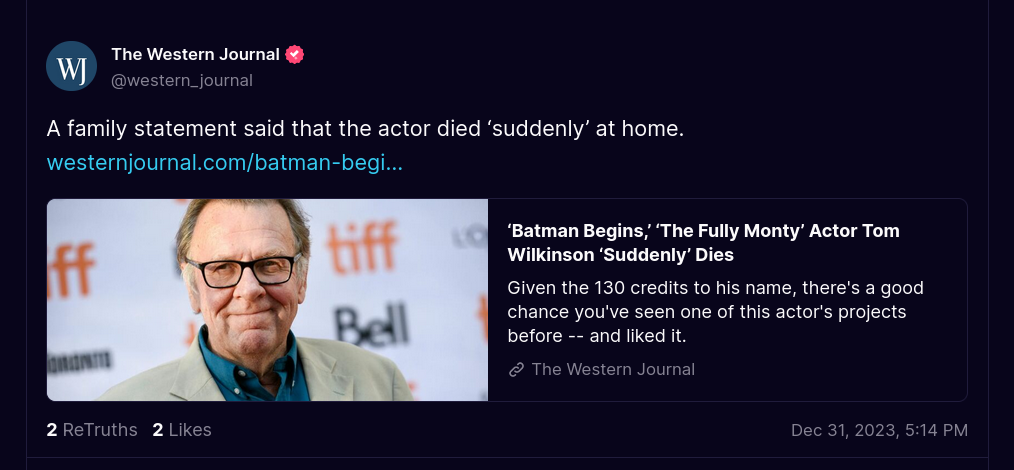The height and width of the screenshot is (470, 1014).
Task: Click the orange tiff logo beside actor's head
Action: click(361, 247)
